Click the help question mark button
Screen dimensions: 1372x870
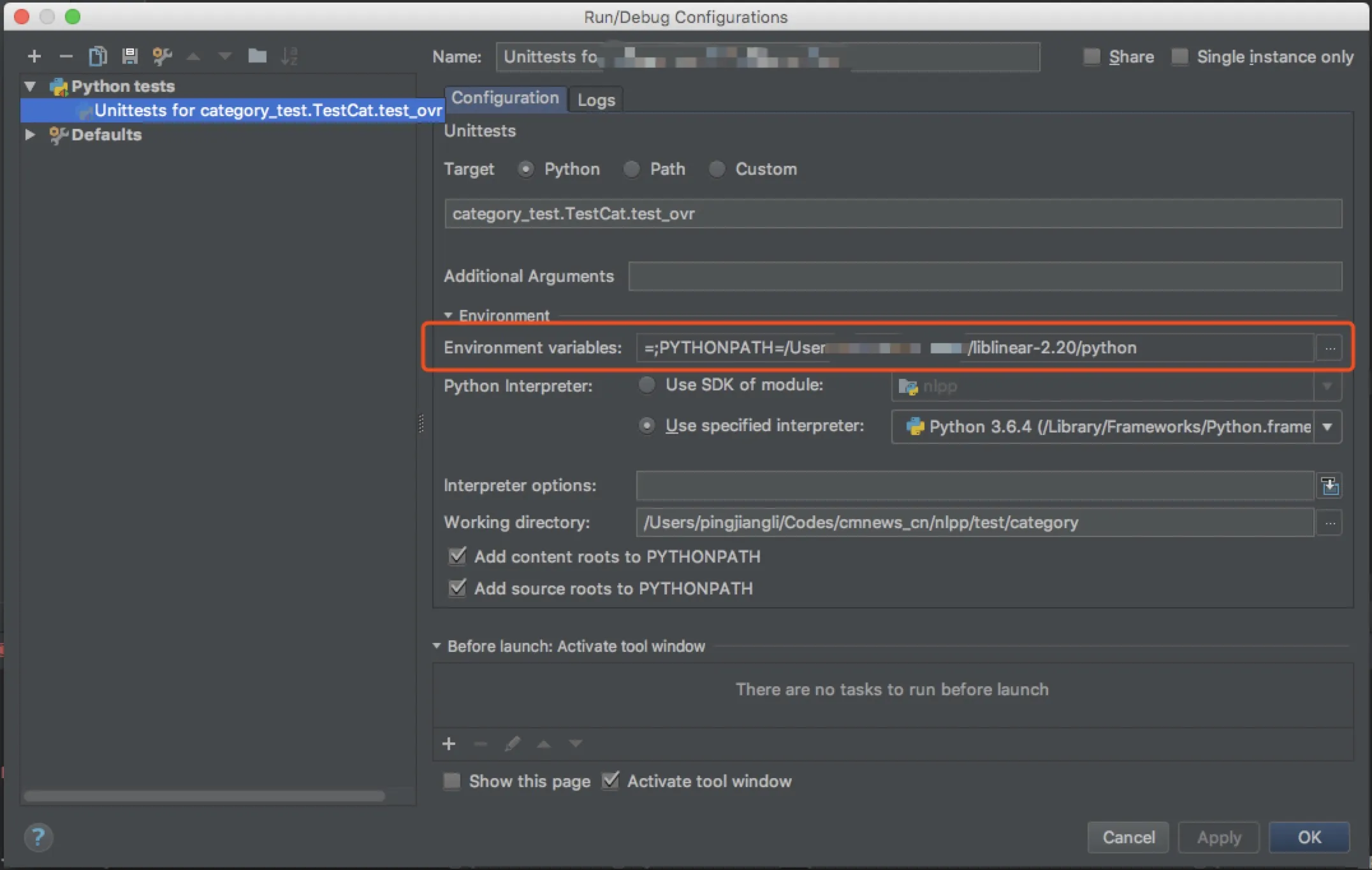[x=38, y=837]
